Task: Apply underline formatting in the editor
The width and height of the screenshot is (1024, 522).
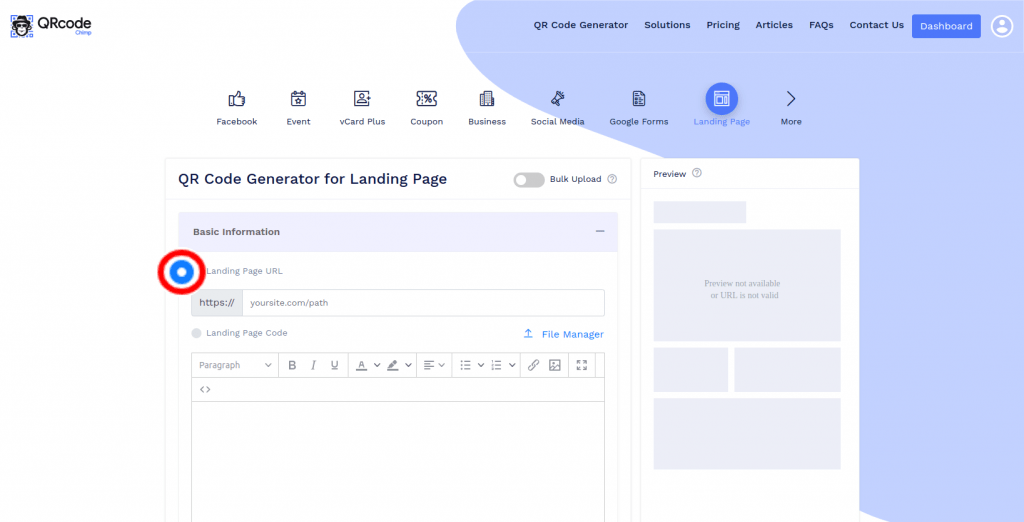Action: 334,365
